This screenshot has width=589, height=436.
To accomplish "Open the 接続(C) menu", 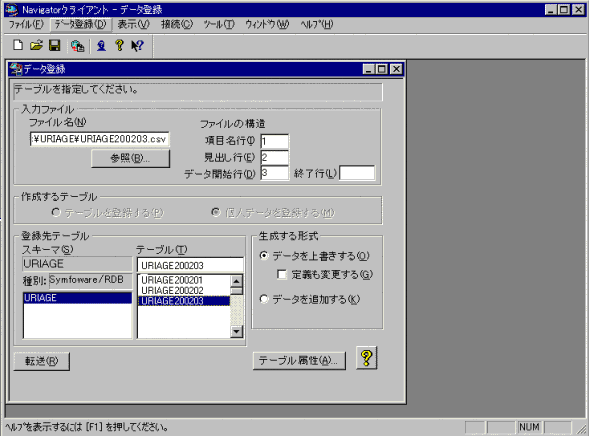I will pyautogui.click(x=177, y=24).
